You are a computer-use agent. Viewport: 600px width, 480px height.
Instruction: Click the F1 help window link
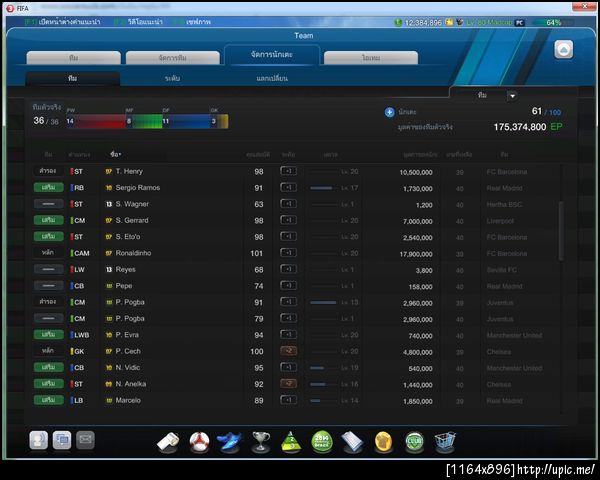pos(62,22)
